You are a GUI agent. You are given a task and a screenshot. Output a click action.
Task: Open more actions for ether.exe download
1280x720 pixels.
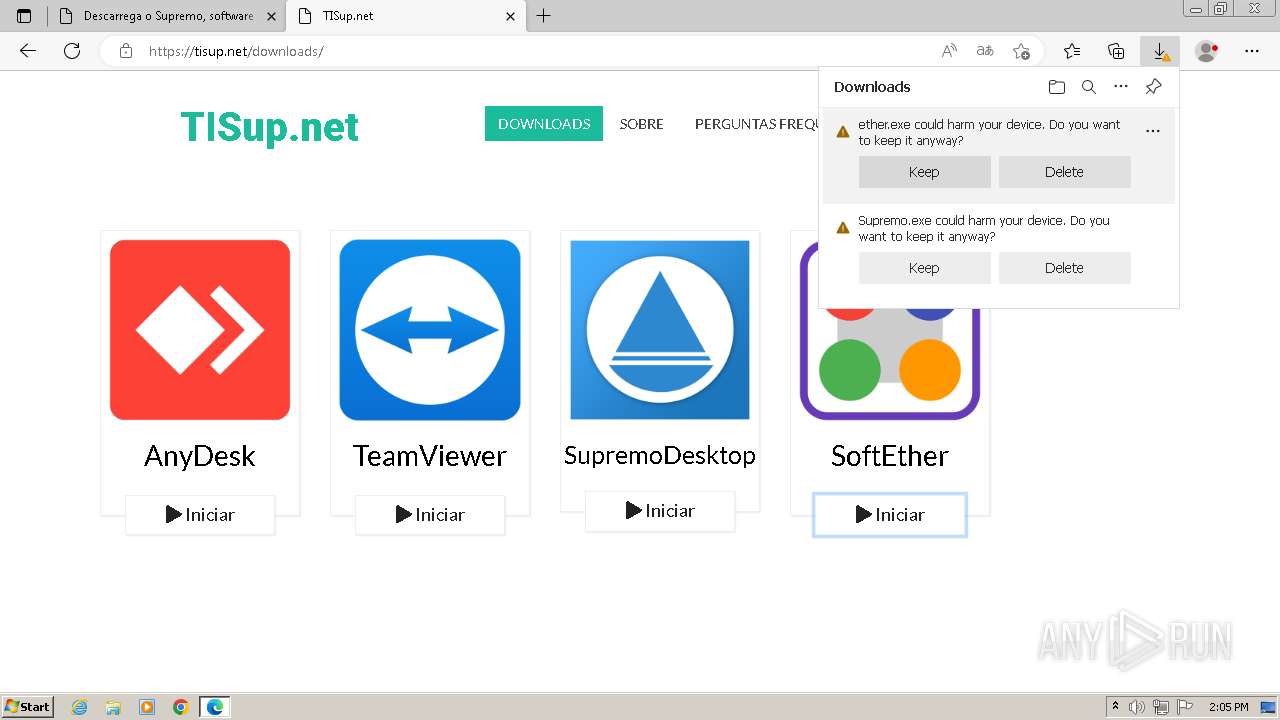point(1153,131)
